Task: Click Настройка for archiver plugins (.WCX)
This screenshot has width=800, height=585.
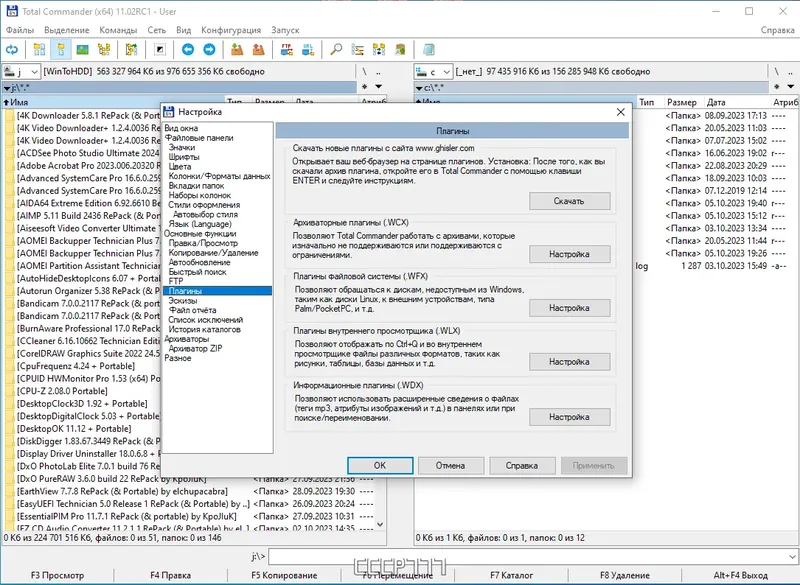Action: point(569,255)
